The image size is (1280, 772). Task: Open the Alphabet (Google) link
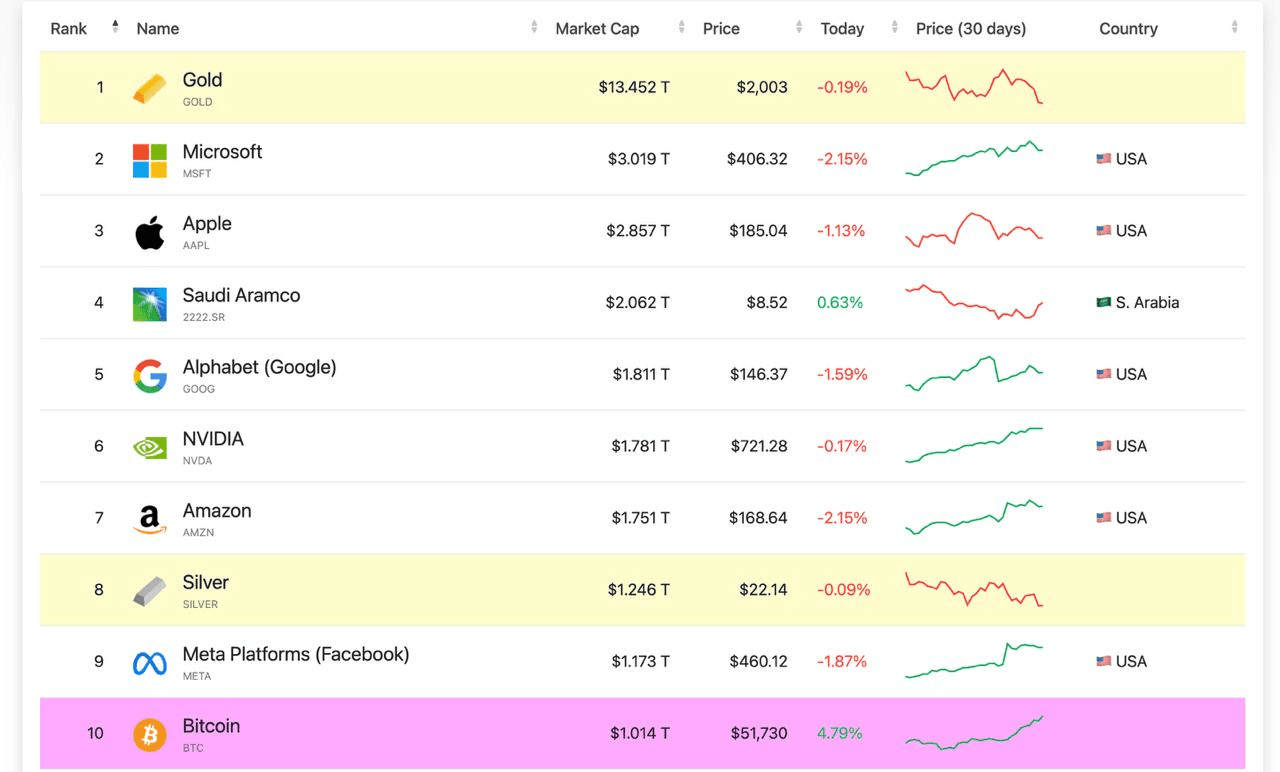point(259,368)
